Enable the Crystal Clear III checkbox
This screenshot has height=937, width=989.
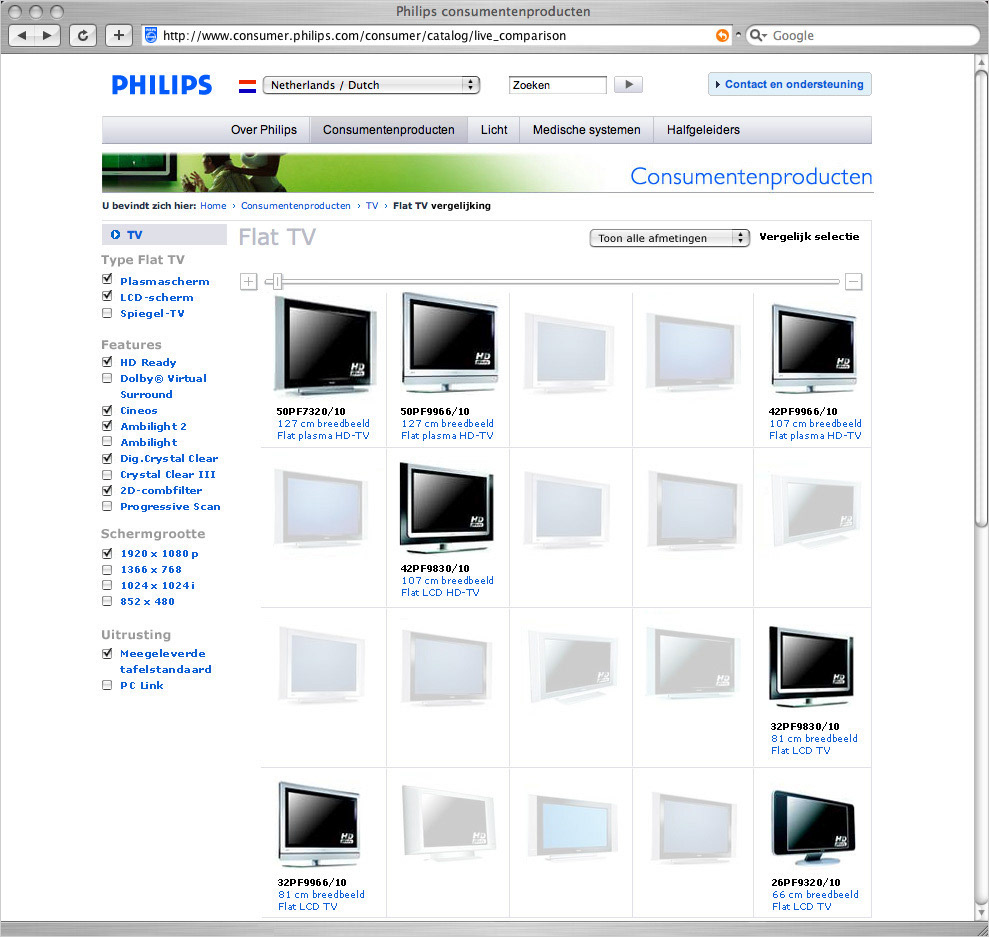(x=107, y=474)
